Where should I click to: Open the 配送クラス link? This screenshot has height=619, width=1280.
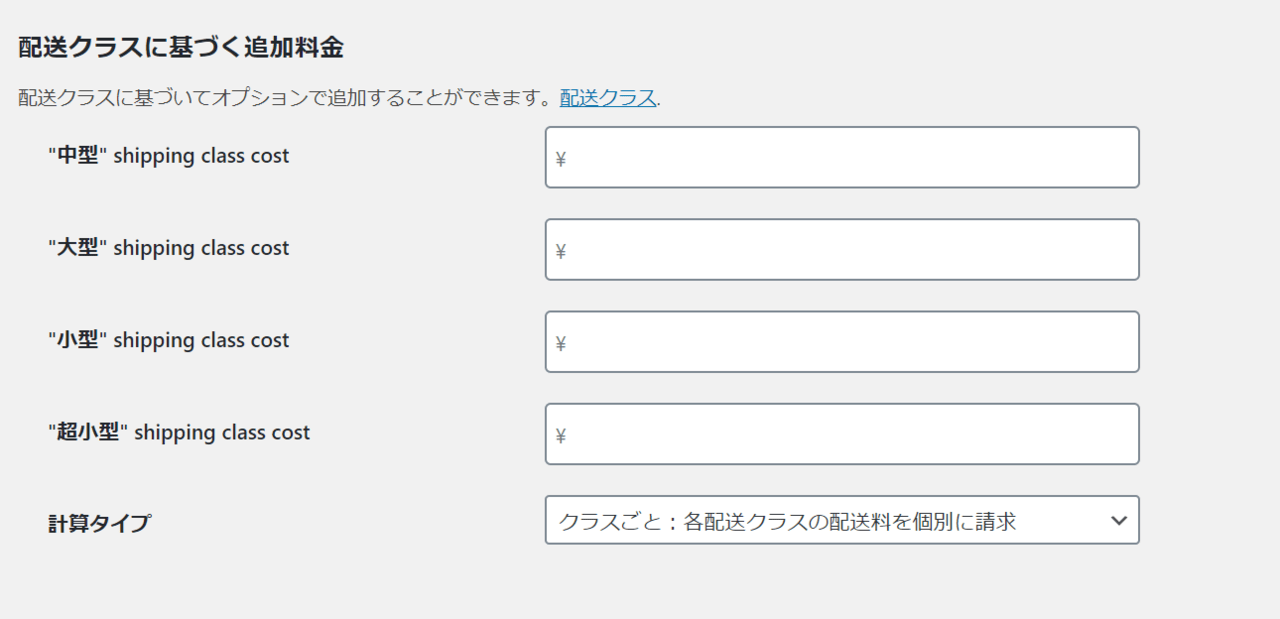[608, 98]
